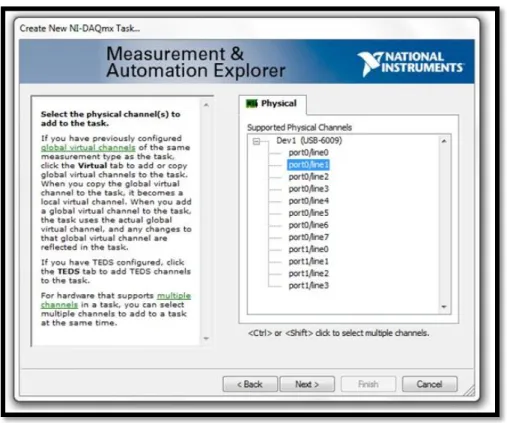
Task: Click the Supported Physical Channels label
Action: [299, 127]
